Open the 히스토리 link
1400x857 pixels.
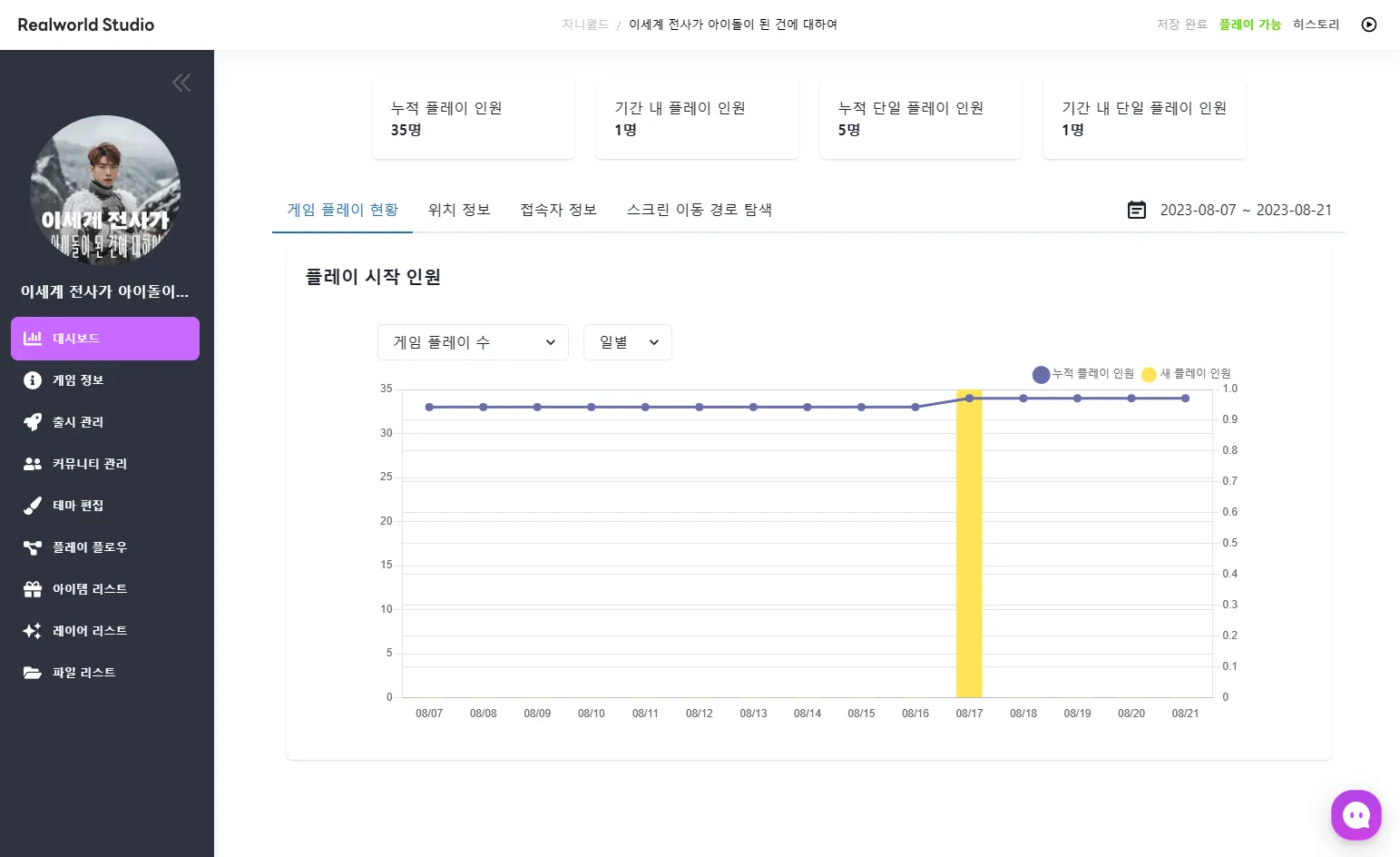pyautogui.click(x=1316, y=25)
